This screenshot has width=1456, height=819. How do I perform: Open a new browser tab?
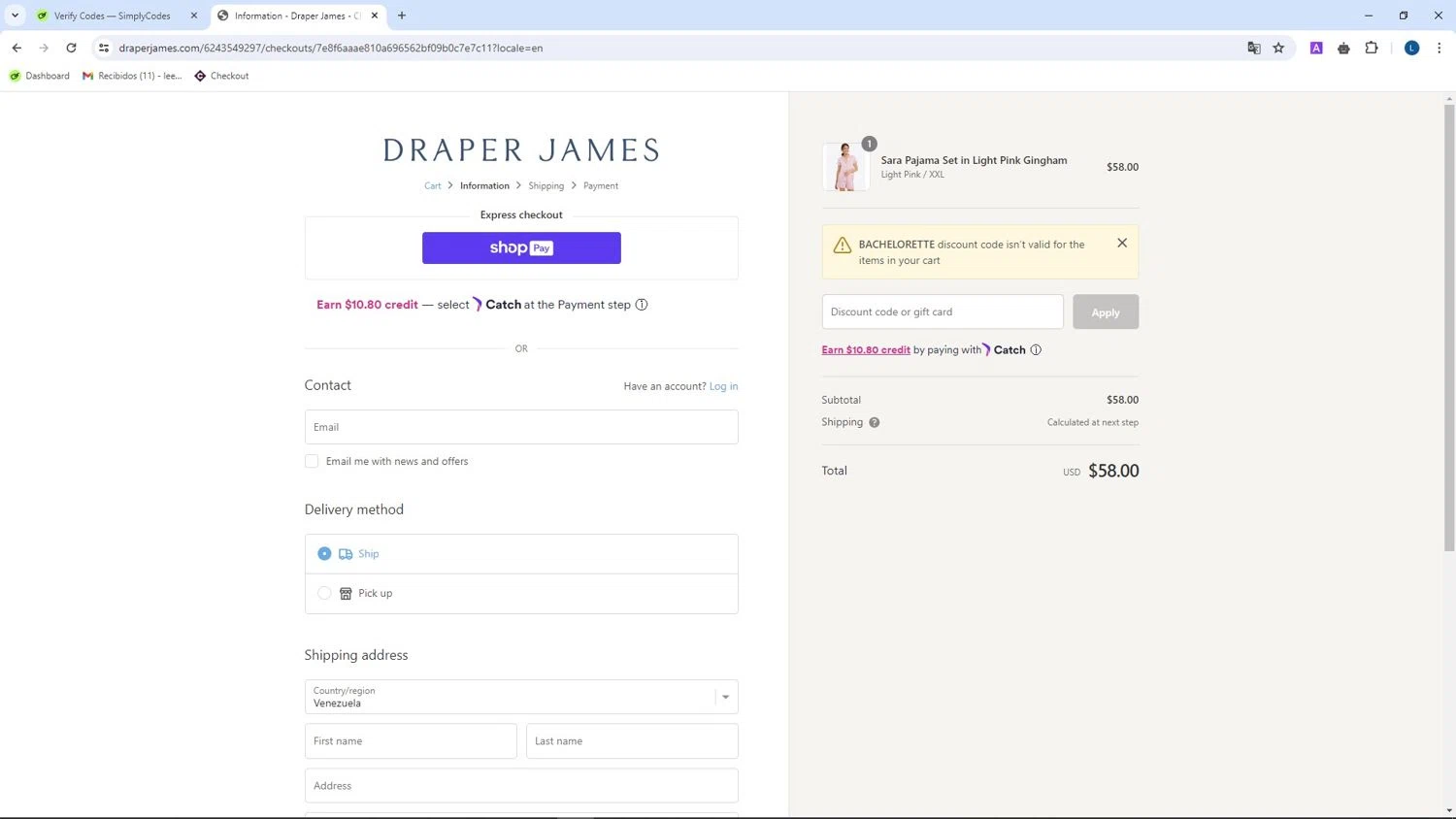(x=402, y=16)
